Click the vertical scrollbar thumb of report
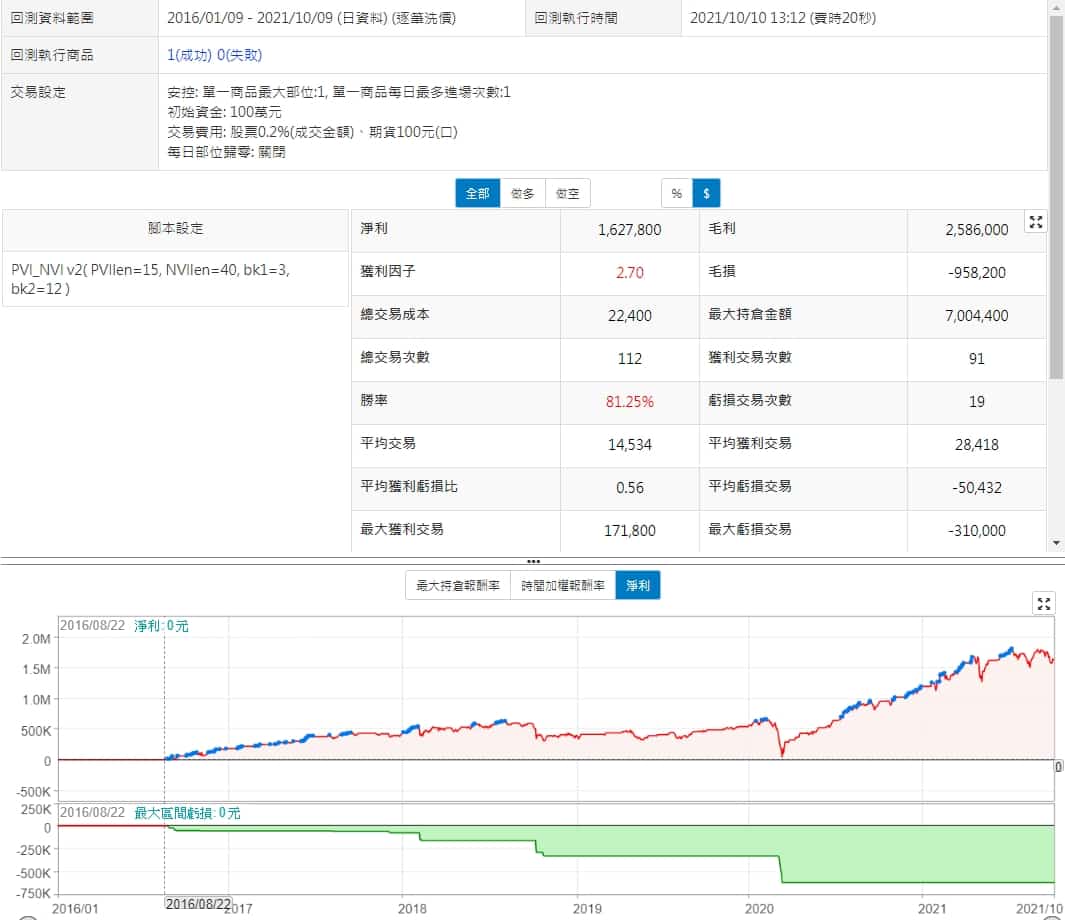Image resolution: width=1065 pixels, height=920 pixels. (x=1056, y=200)
